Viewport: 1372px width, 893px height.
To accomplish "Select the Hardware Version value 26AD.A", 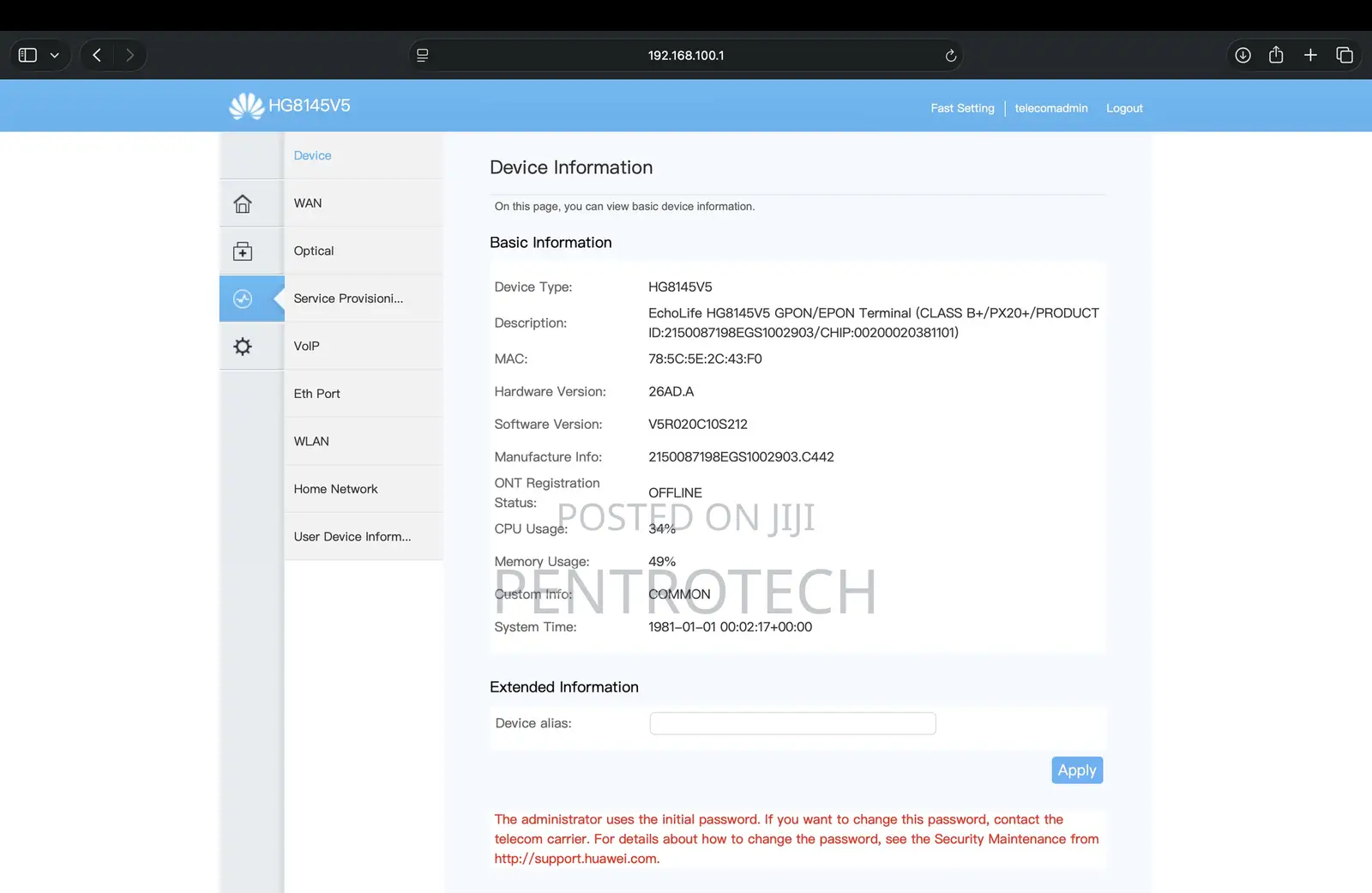I will (x=671, y=391).
